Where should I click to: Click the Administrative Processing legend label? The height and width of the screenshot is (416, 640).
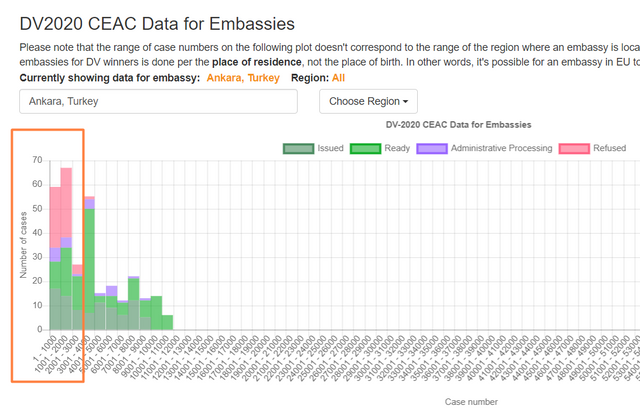[502, 148]
